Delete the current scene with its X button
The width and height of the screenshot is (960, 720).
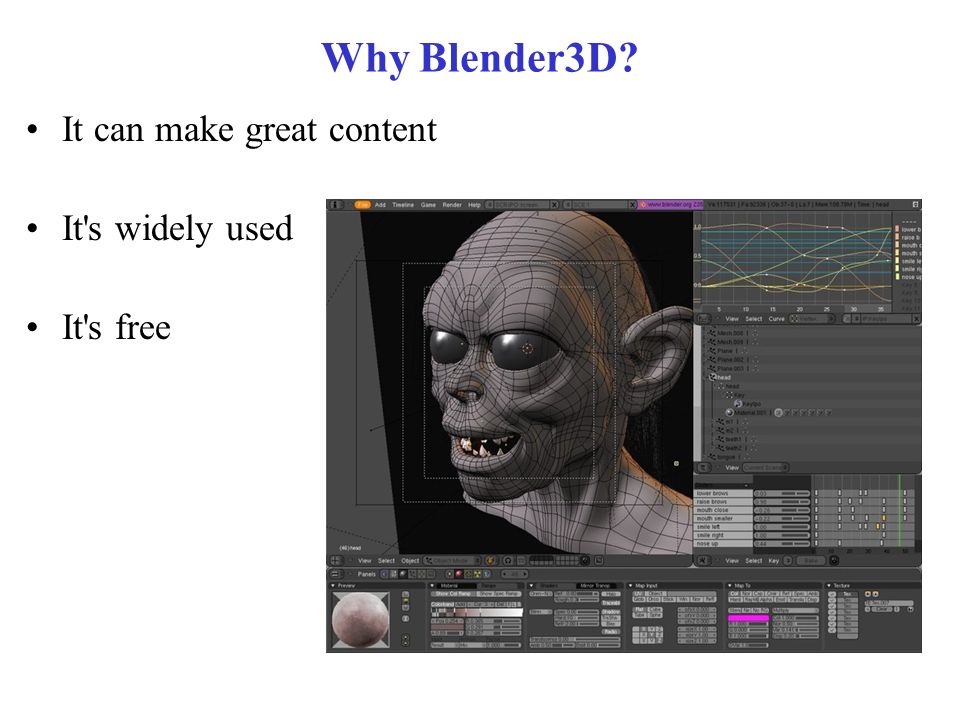632,204
